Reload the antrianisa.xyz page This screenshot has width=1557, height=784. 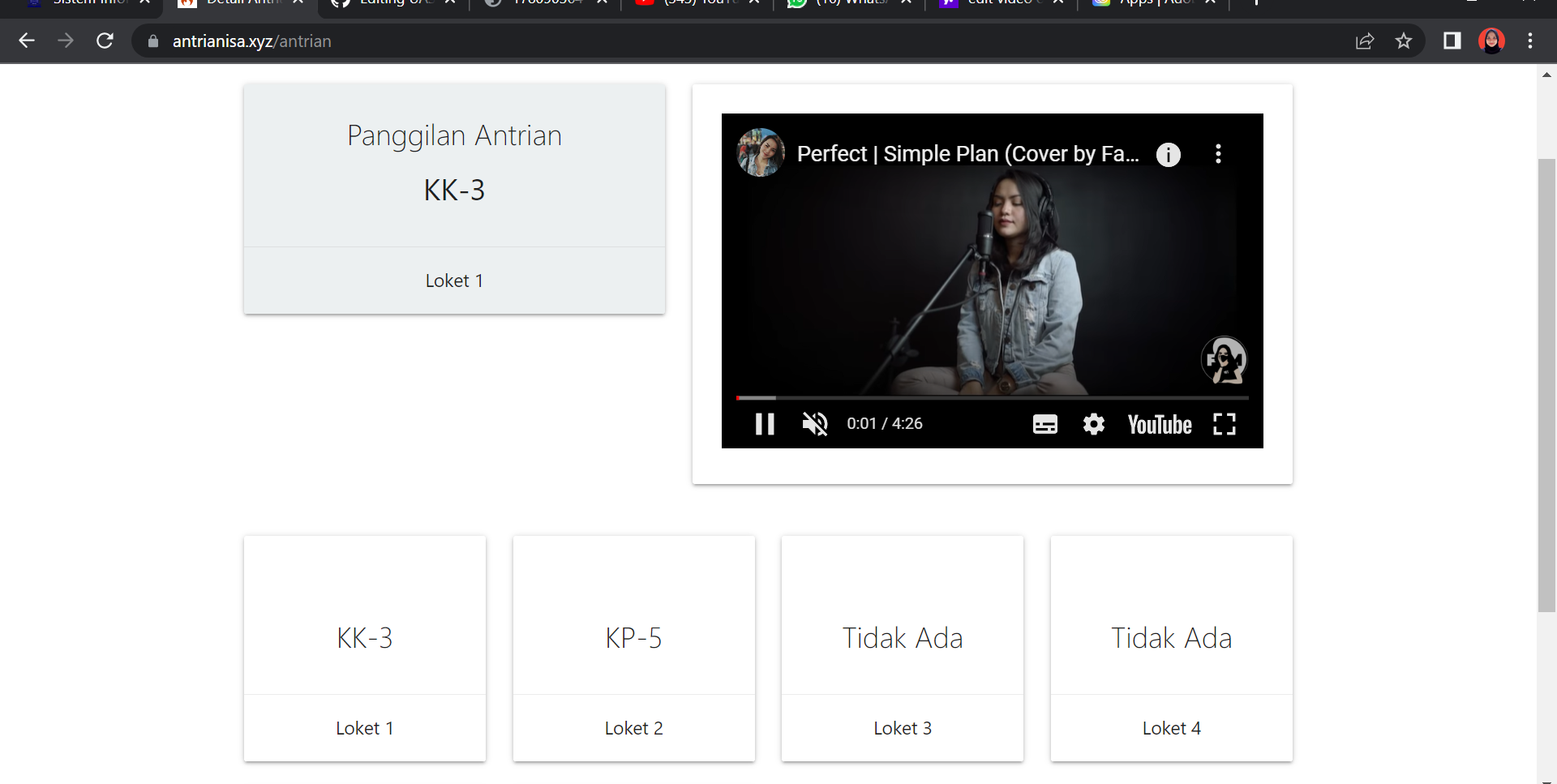[x=105, y=41]
